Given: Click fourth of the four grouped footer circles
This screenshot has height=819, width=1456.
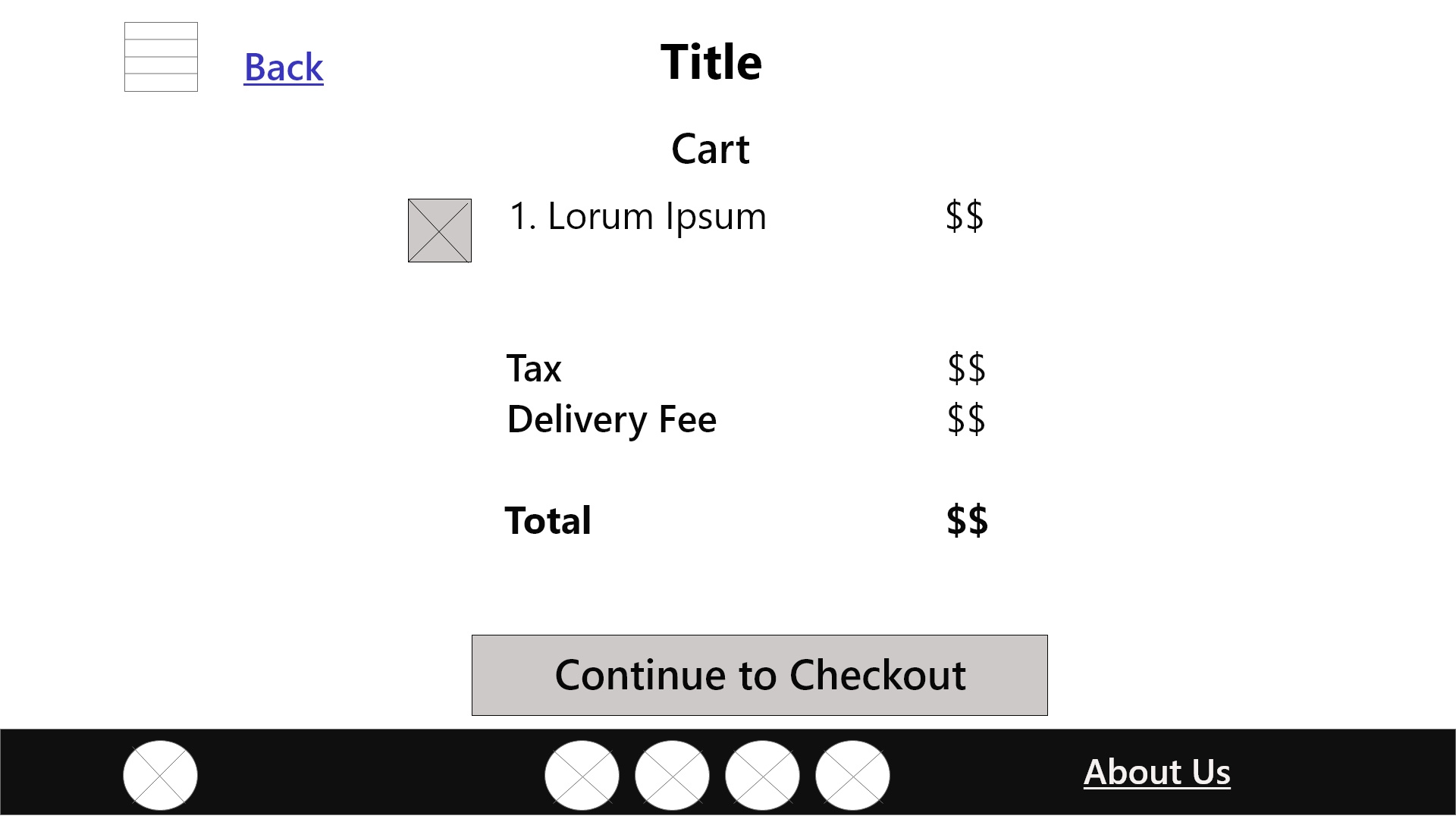Looking at the screenshot, I should click(x=852, y=775).
